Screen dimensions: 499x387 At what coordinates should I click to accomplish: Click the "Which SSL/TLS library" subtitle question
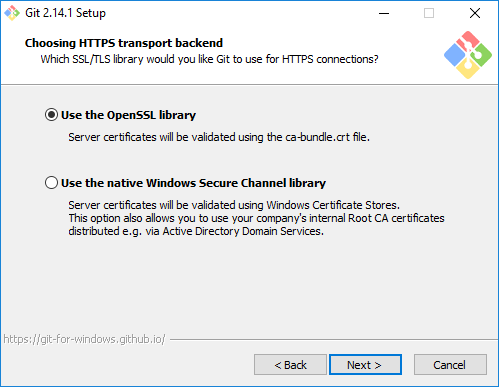(x=210, y=59)
